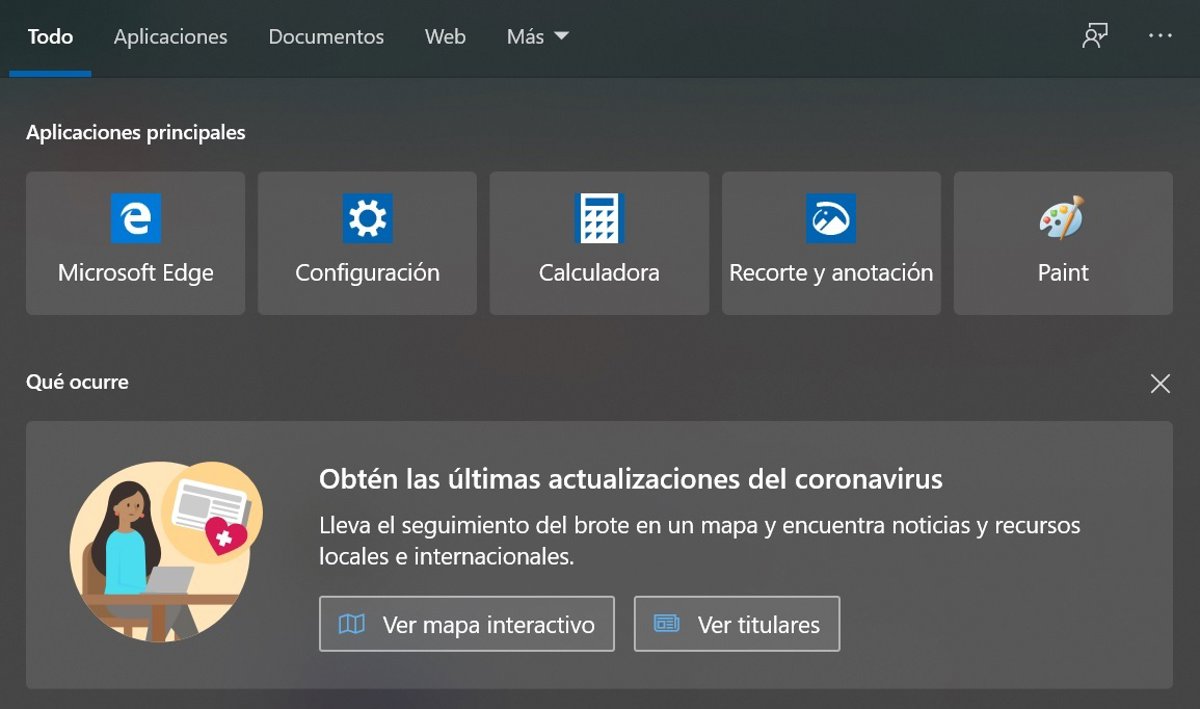Expand the Más dropdown
The image size is (1200, 709).
tap(537, 37)
